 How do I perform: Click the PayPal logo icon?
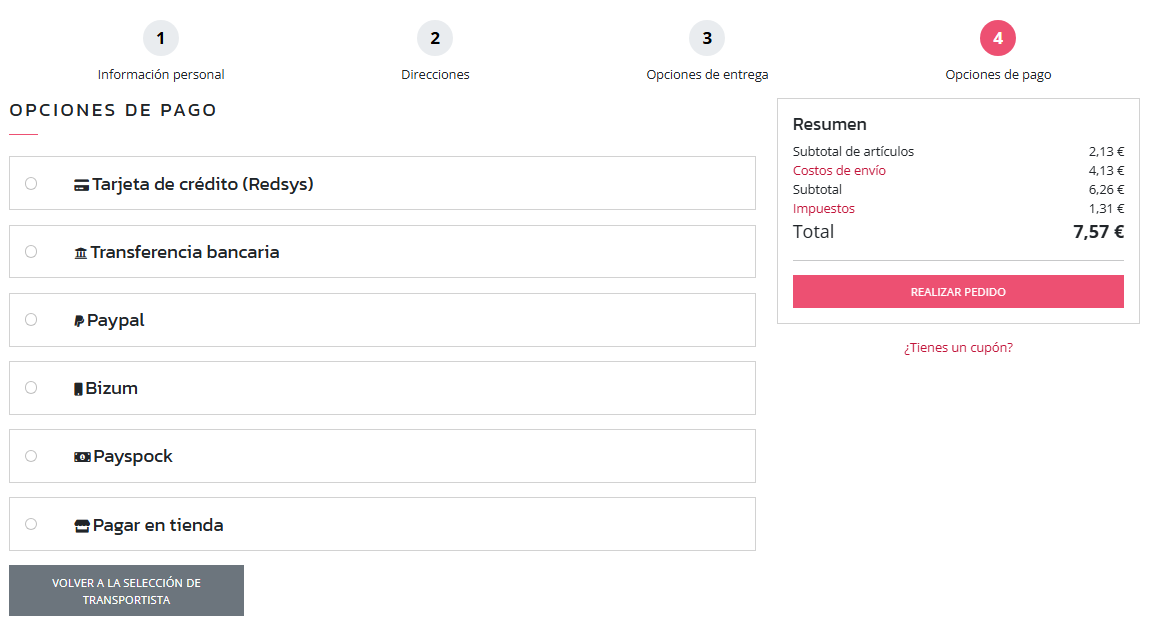79,321
